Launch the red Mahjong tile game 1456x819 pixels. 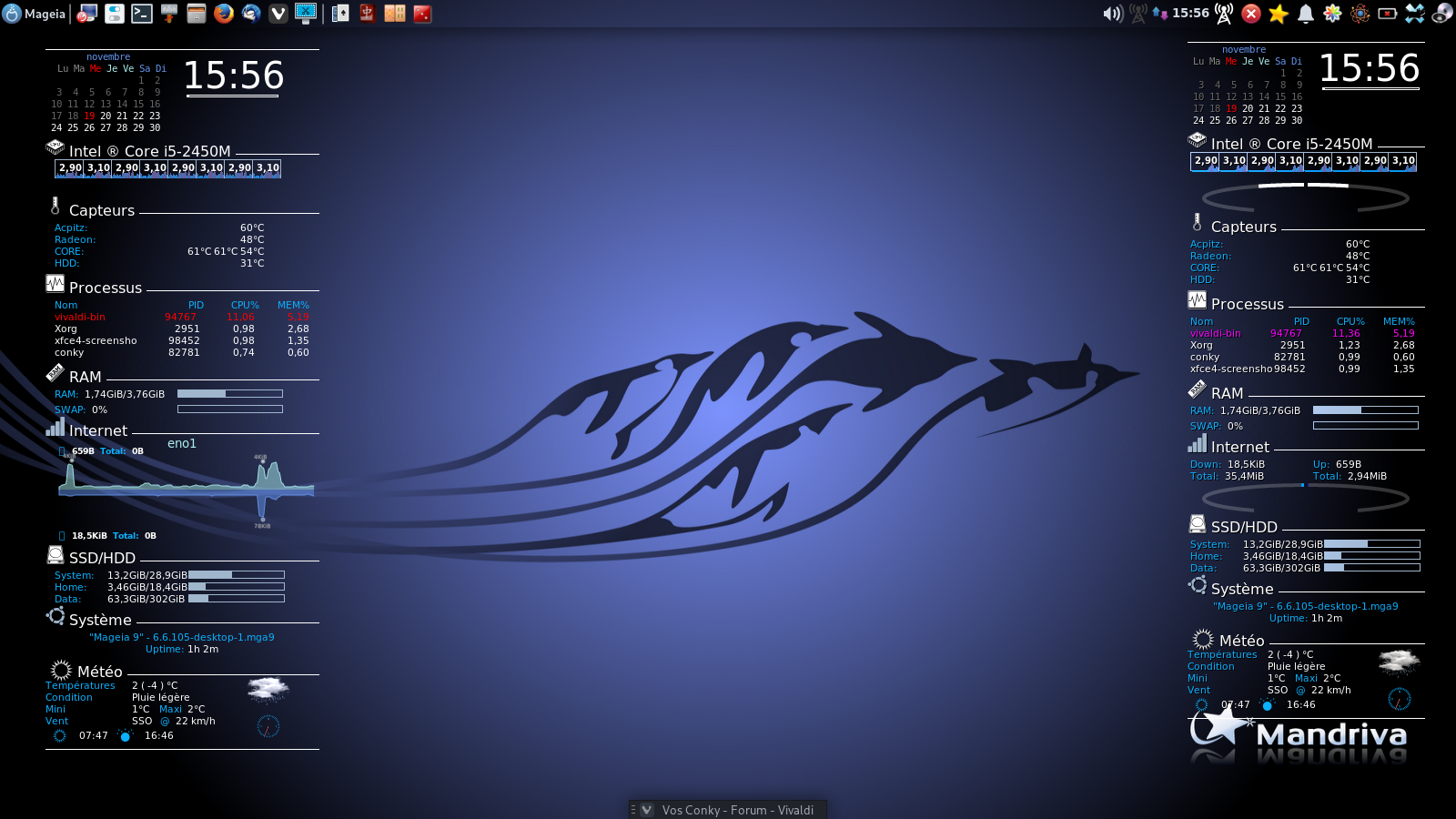pyautogui.click(x=368, y=14)
